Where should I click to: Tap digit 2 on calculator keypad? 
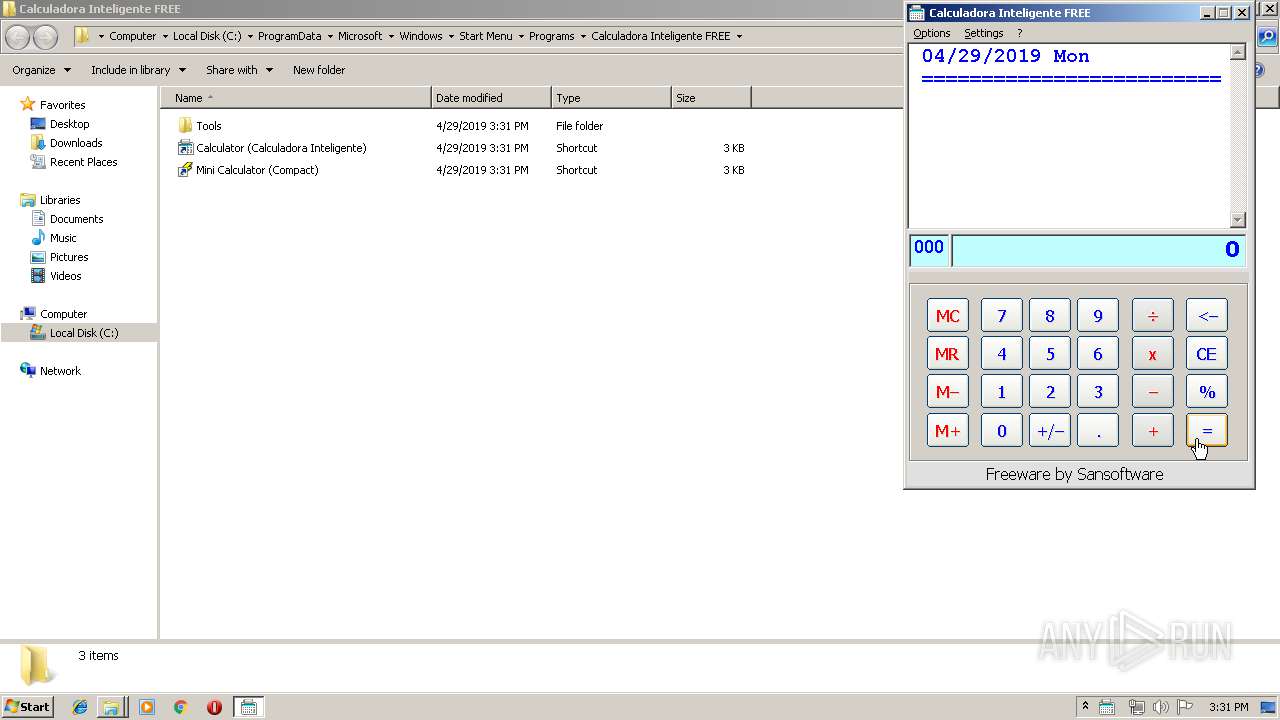click(1049, 392)
